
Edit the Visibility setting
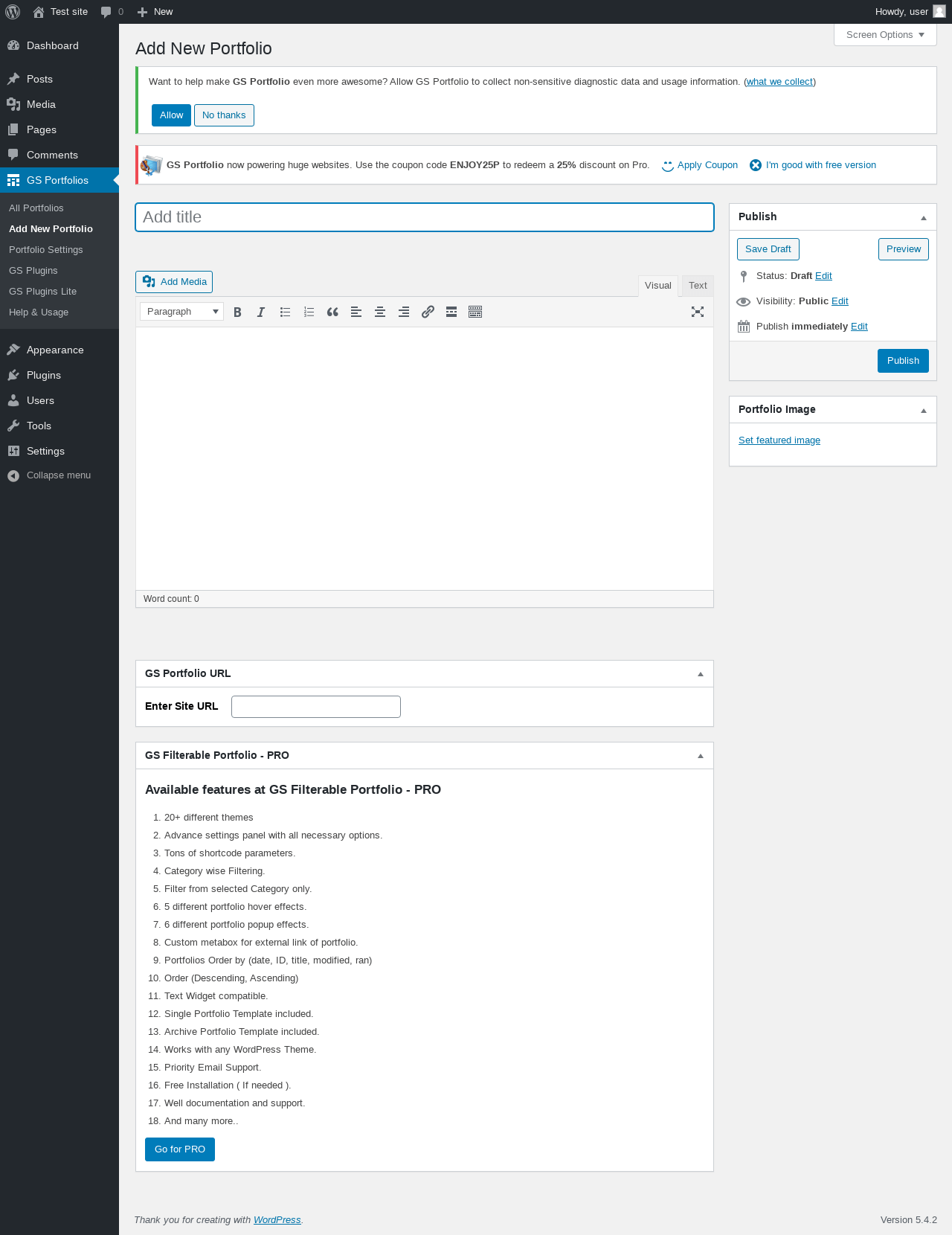click(x=840, y=301)
